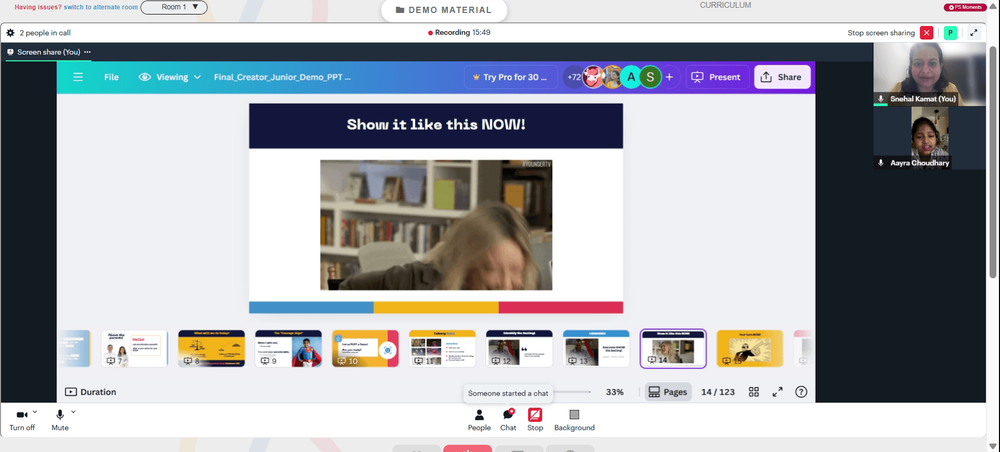Select slide thumbnail 15
Screen dimensions: 1000x452
[x=750, y=349]
